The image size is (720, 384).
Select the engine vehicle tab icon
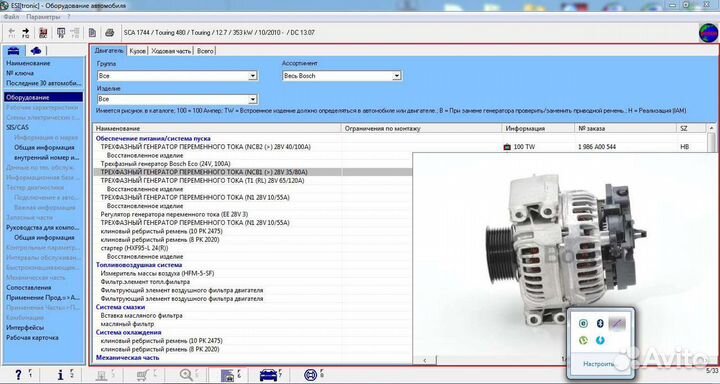(x=36, y=51)
